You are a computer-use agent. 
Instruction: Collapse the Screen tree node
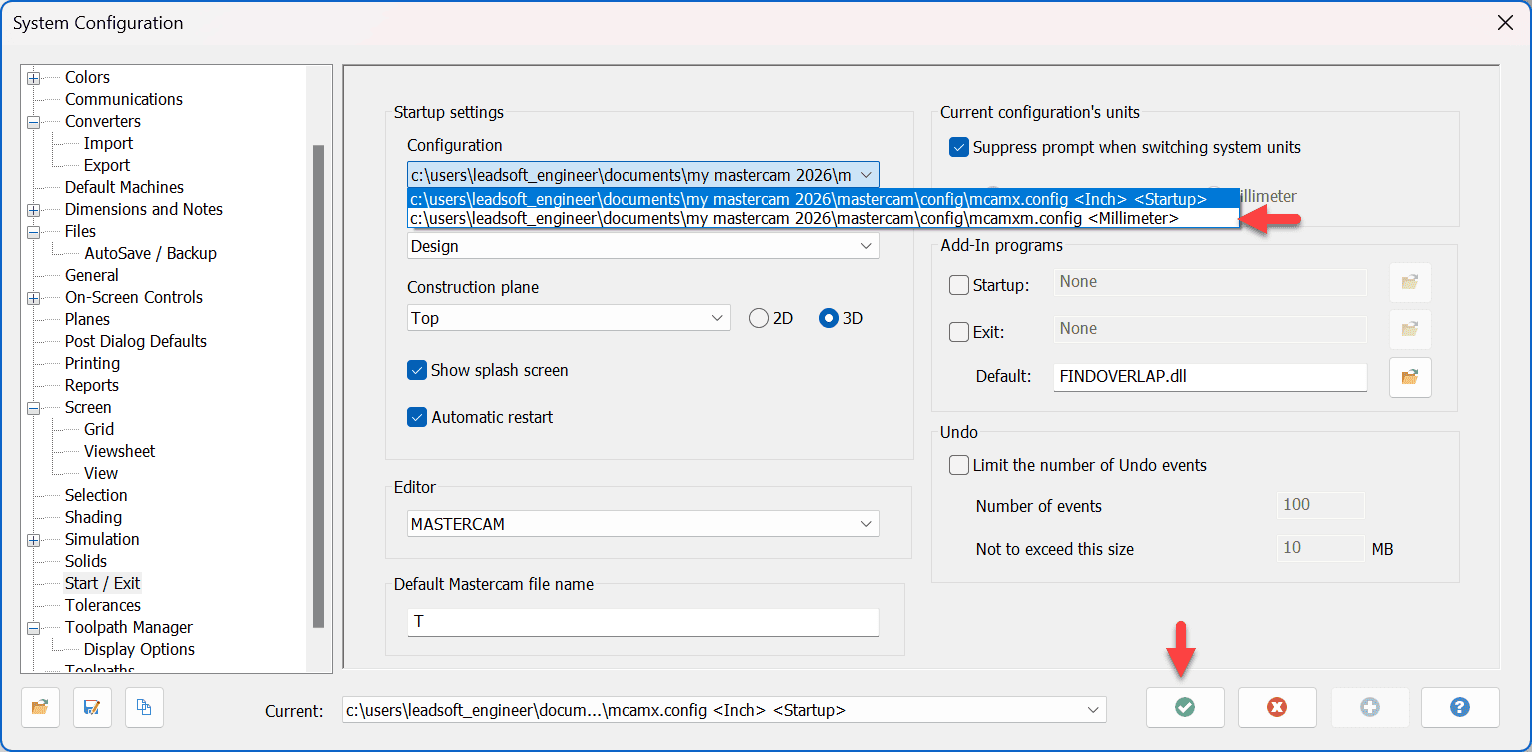33,407
